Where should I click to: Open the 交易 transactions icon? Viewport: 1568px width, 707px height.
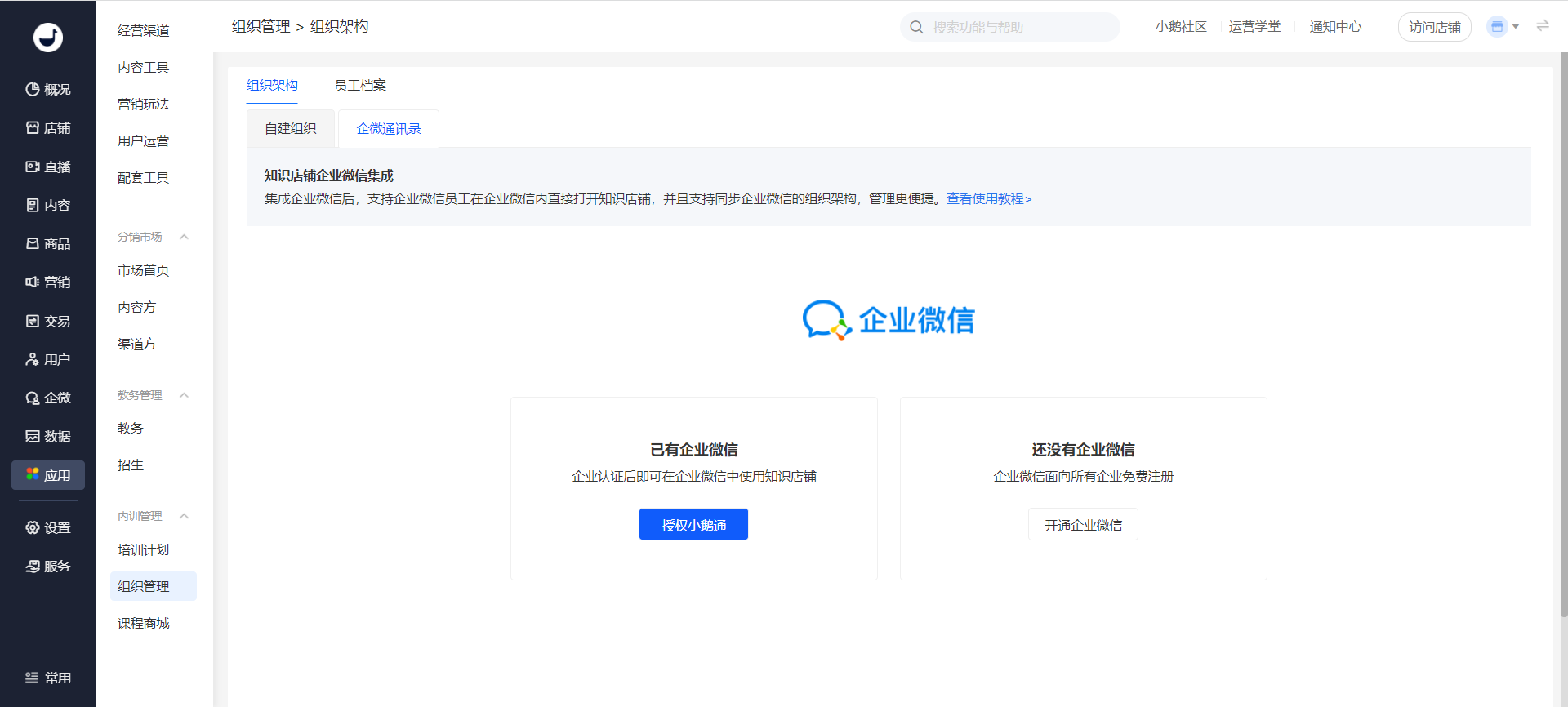[x=33, y=321]
